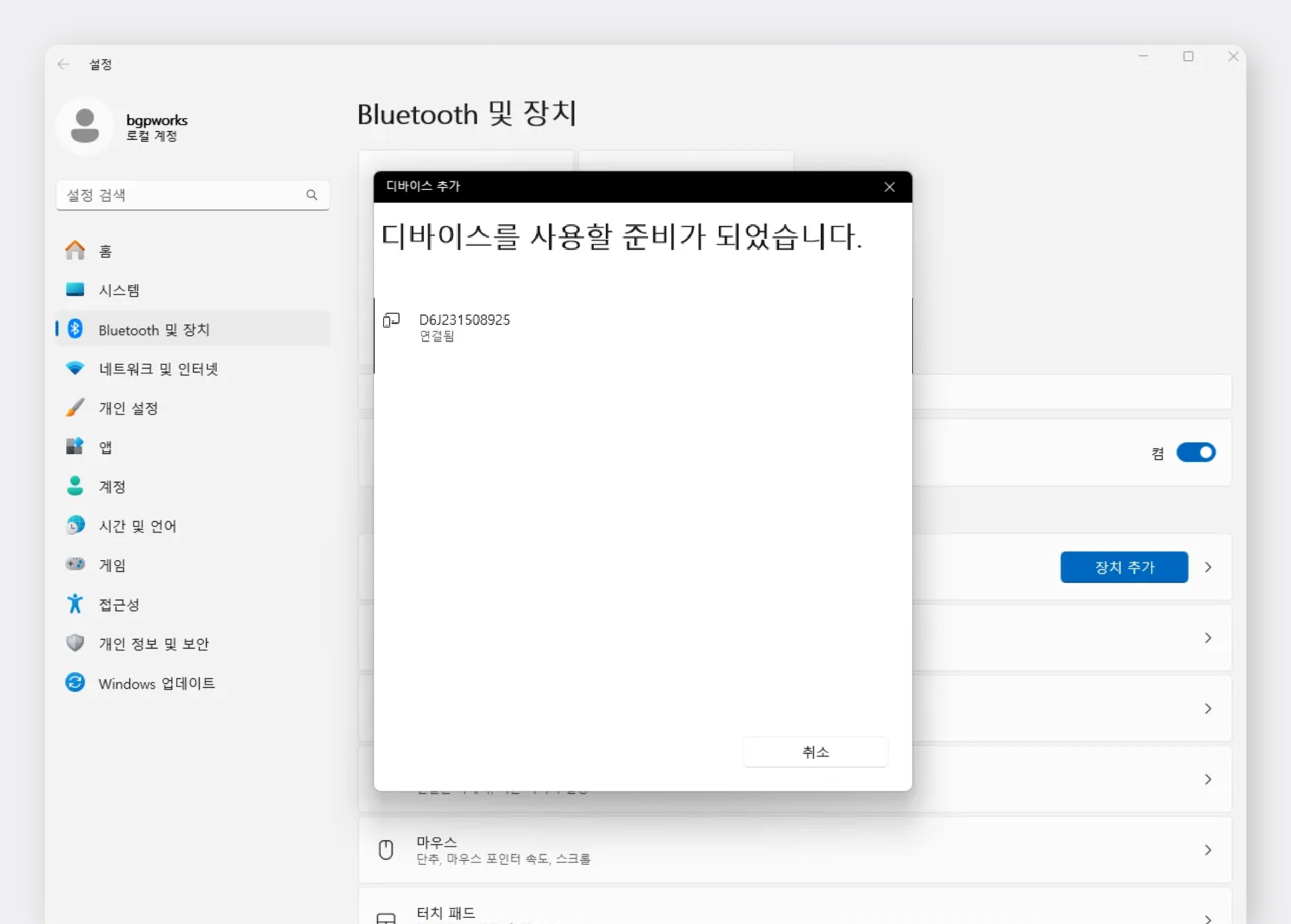Viewport: 1291px width, 924px height.
Task: Click the 계정 person icon
Action: click(x=75, y=486)
